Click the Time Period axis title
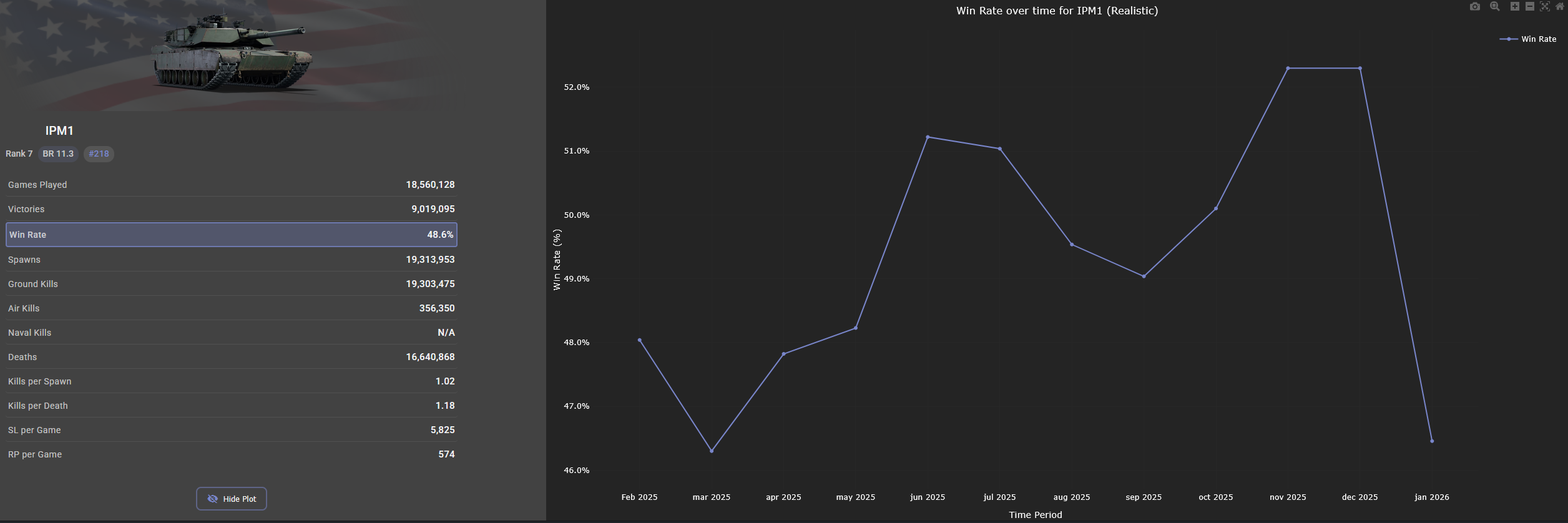Viewport: 1568px width, 523px height. pos(1036,515)
